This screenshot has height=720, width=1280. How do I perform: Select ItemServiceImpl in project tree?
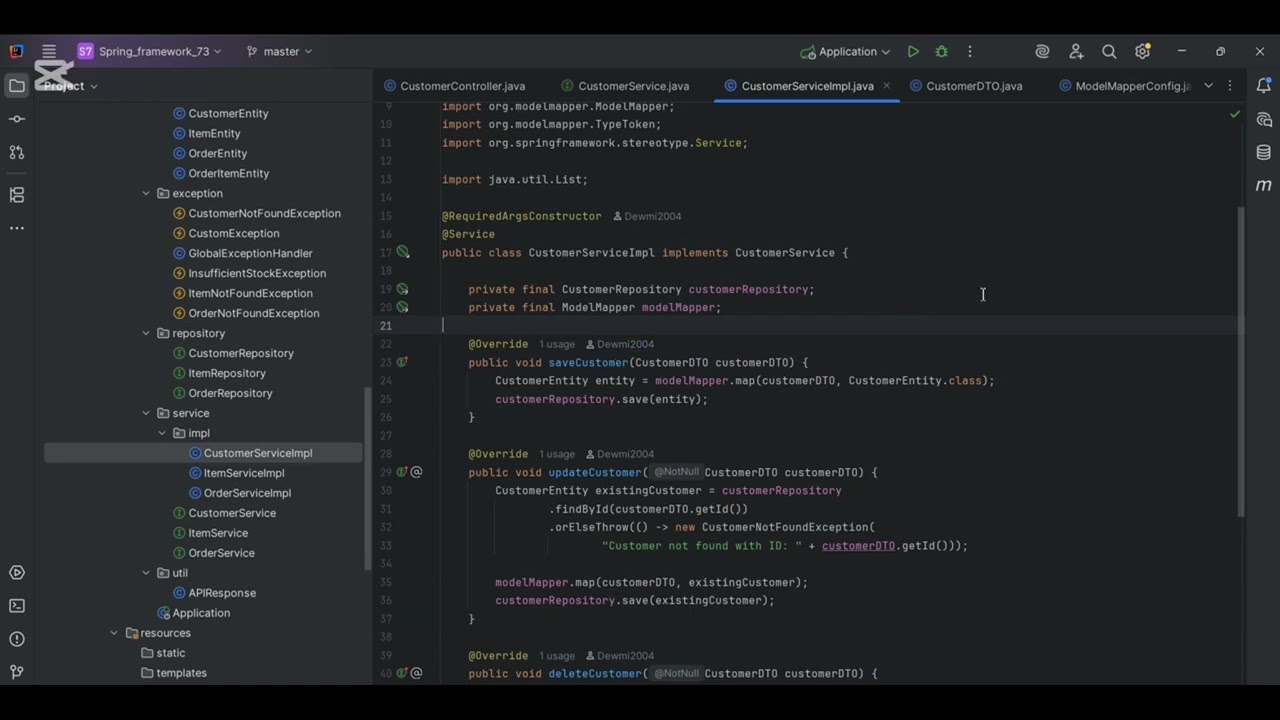[244, 473]
